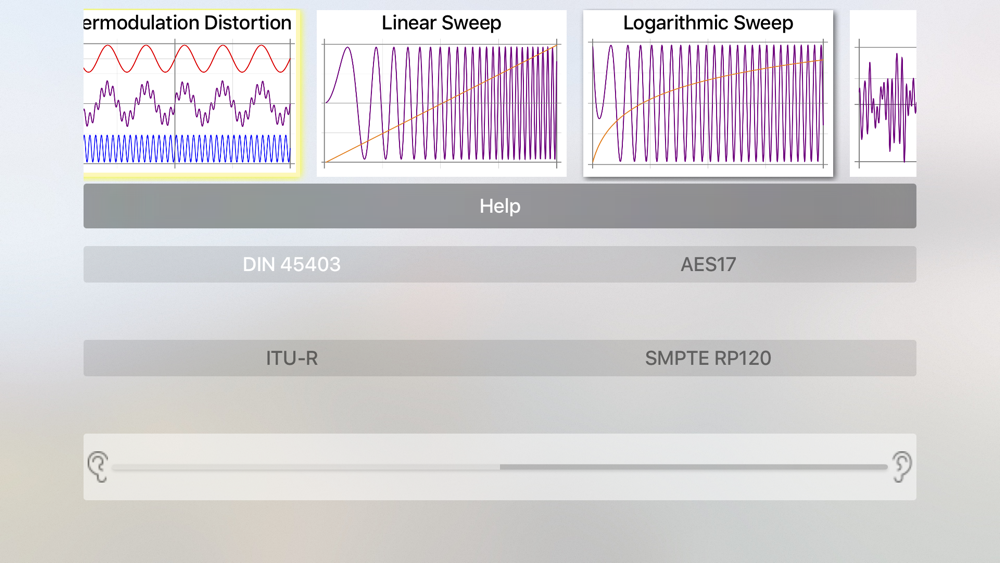Open the Logarithmic Sweep signal card

coord(708,93)
